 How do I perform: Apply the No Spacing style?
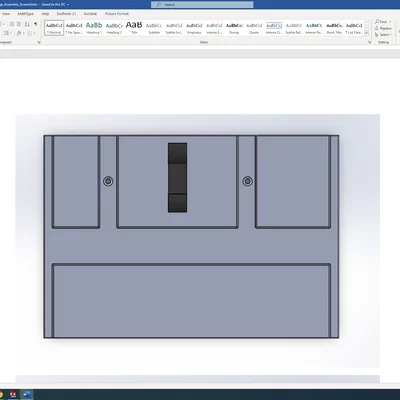74,28
